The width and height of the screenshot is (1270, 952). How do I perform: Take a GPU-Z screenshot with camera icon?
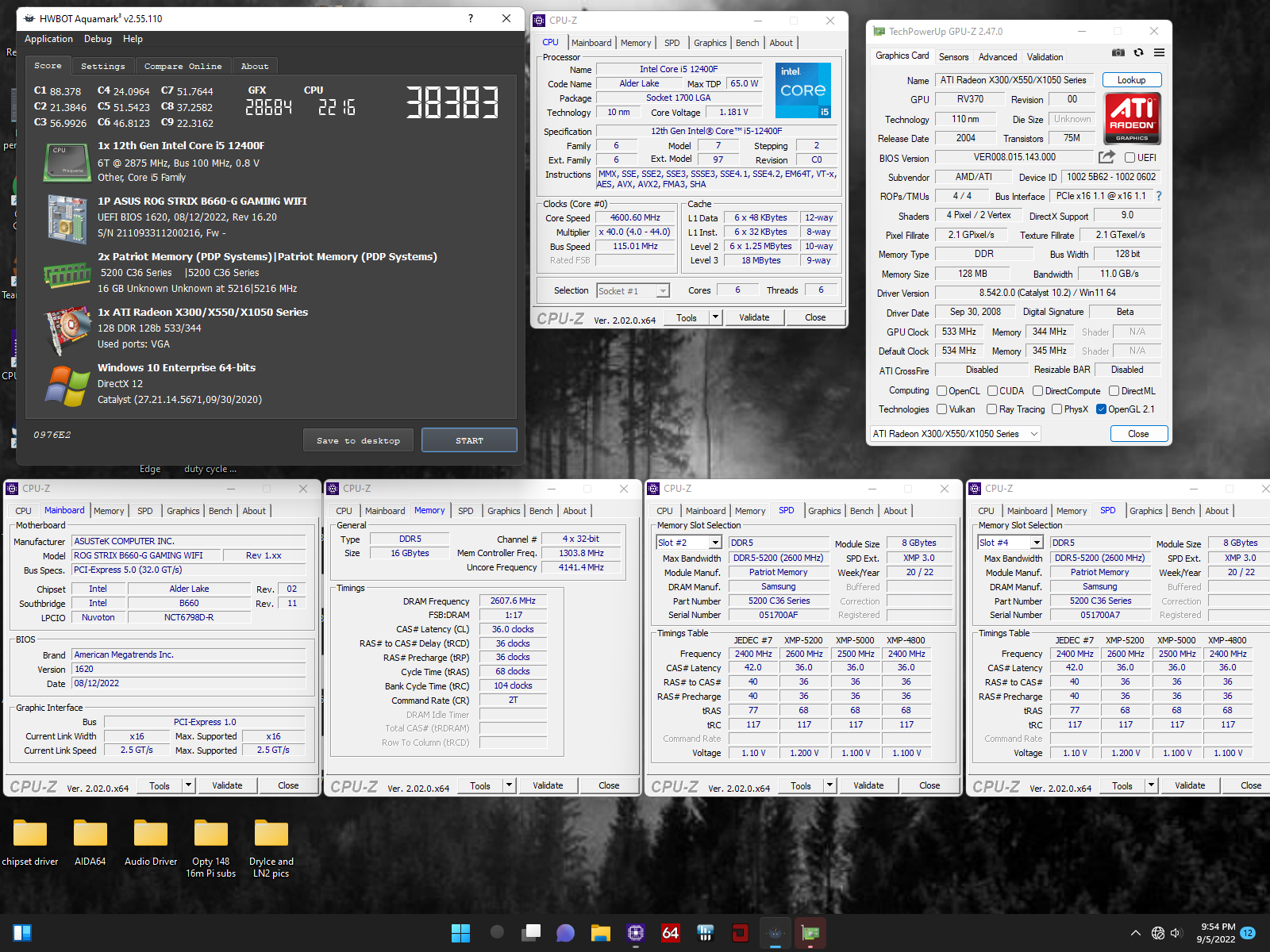(x=1118, y=52)
